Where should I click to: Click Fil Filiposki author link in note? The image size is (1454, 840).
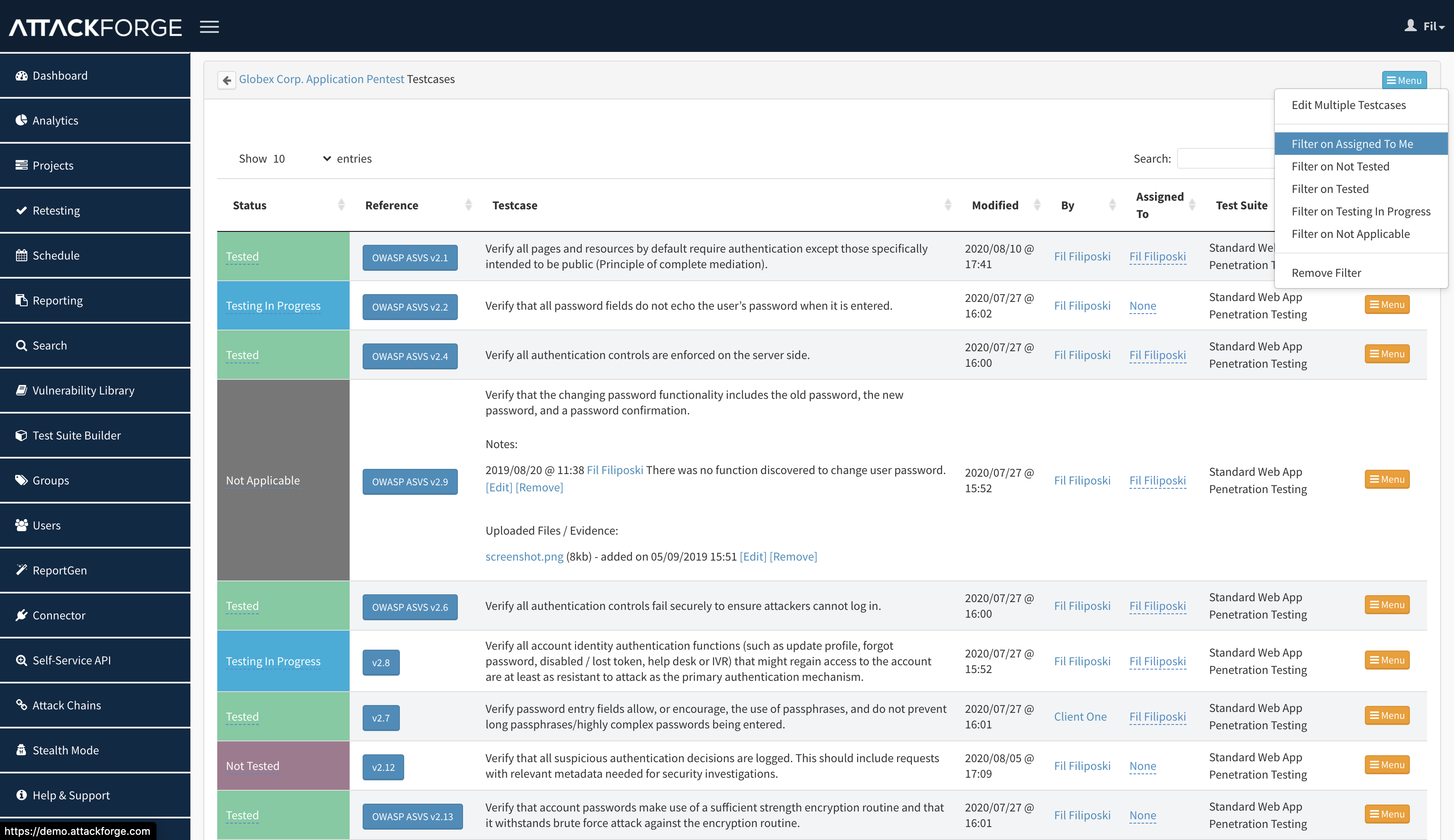614,470
